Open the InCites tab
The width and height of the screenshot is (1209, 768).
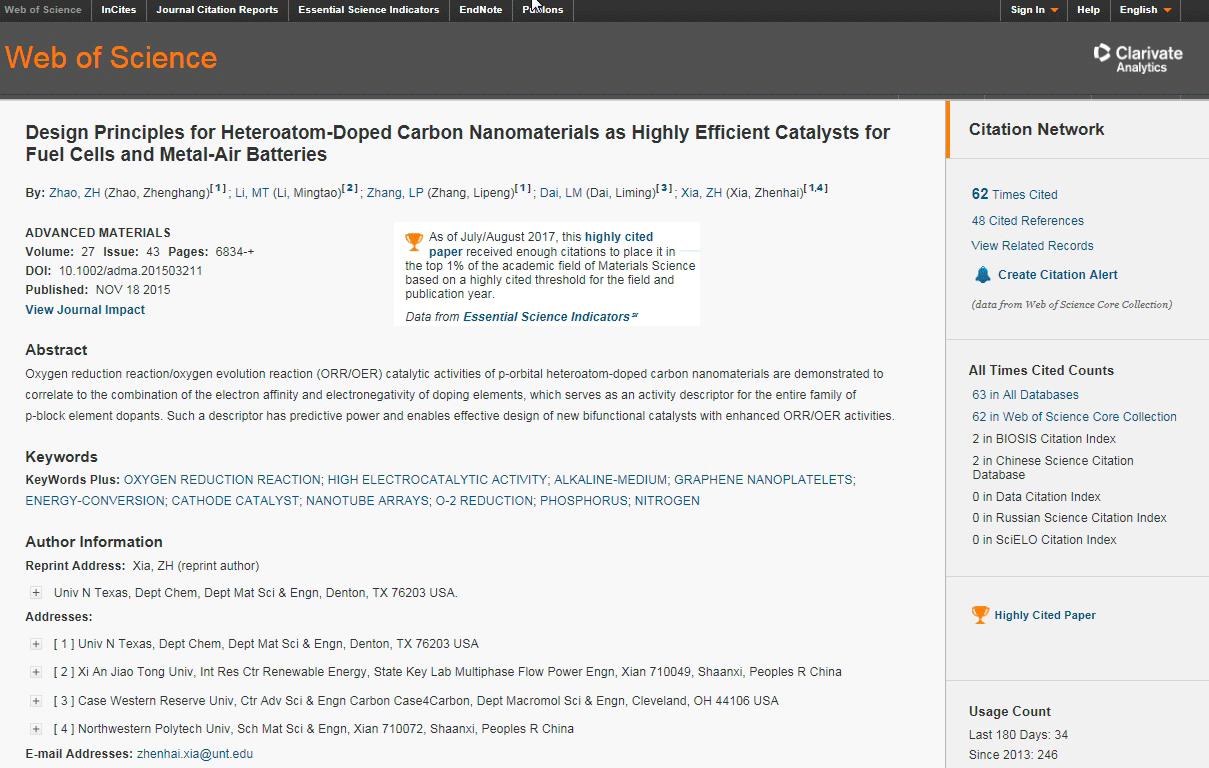(119, 10)
